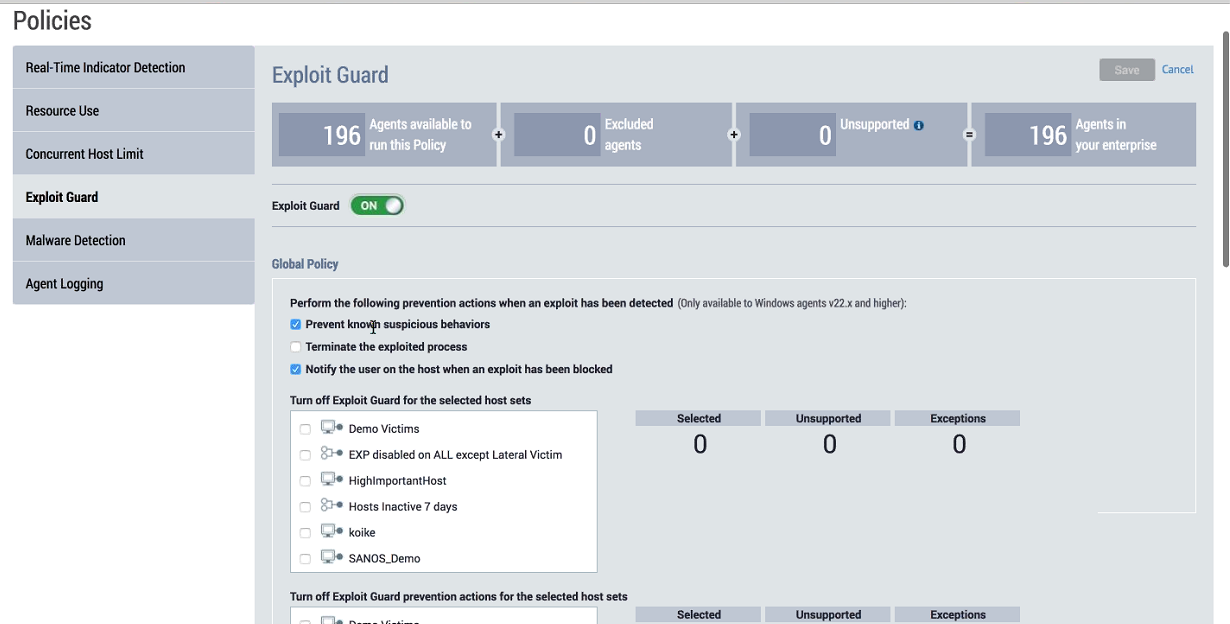Viewport: 1230px width, 624px height.
Task: Click the Save button
Action: pos(1127,70)
